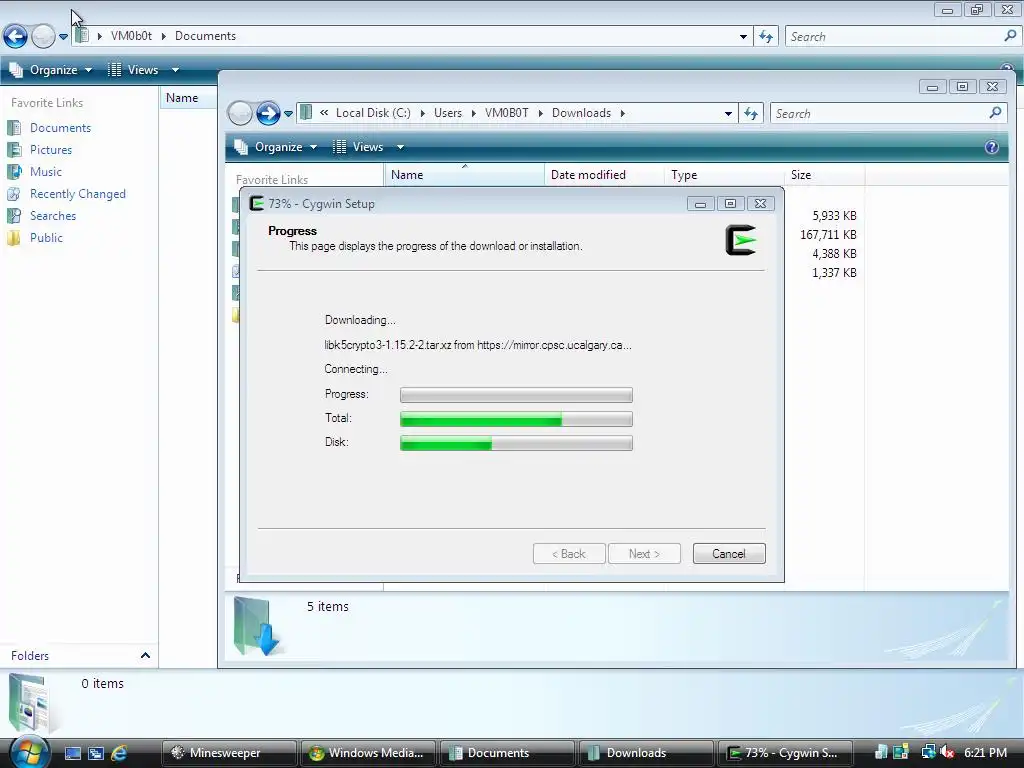Click the Recently Changed icon in Favorite Links

coord(14,194)
